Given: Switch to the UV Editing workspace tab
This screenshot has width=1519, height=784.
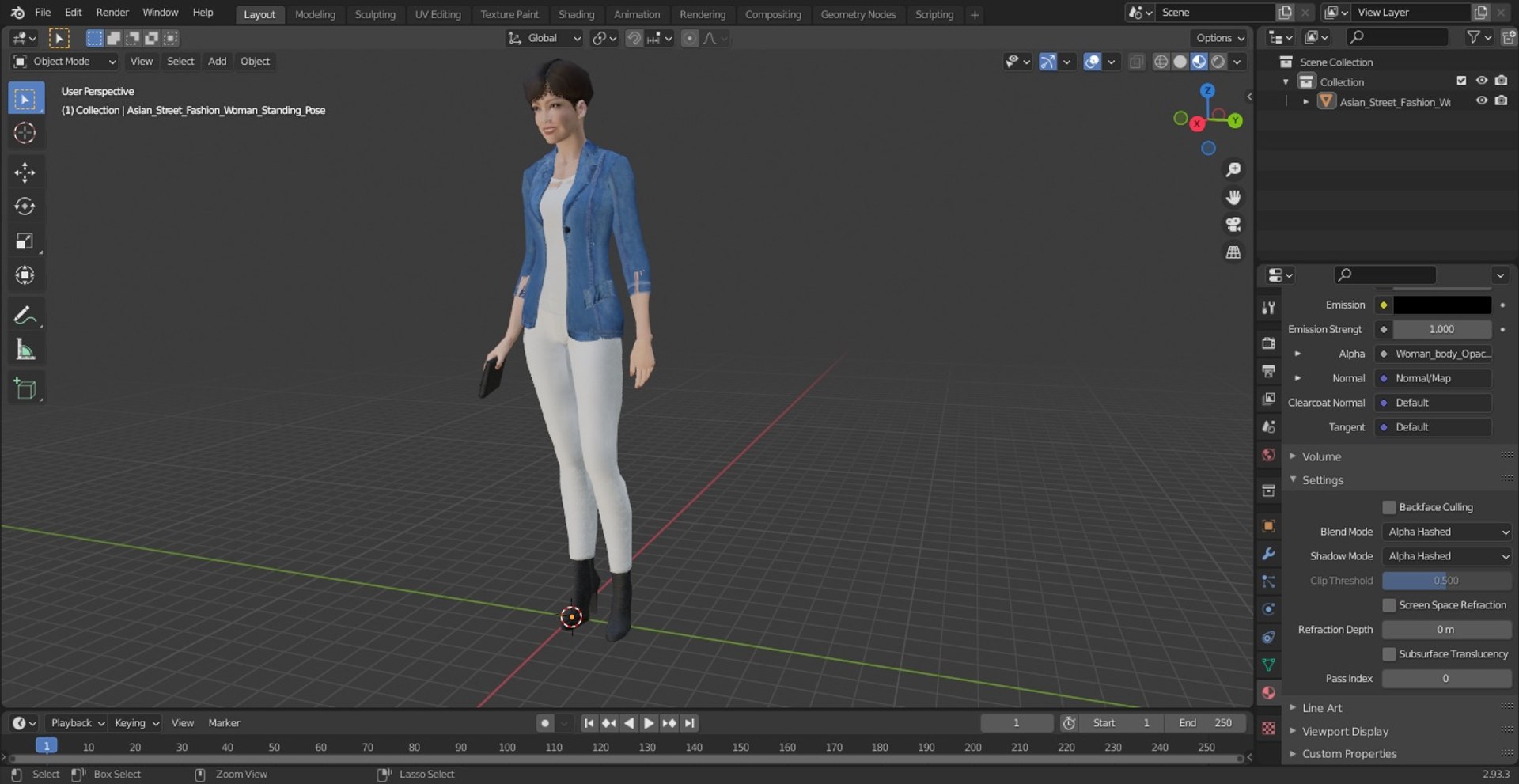Looking at the screenshot, I should [438, 14].
